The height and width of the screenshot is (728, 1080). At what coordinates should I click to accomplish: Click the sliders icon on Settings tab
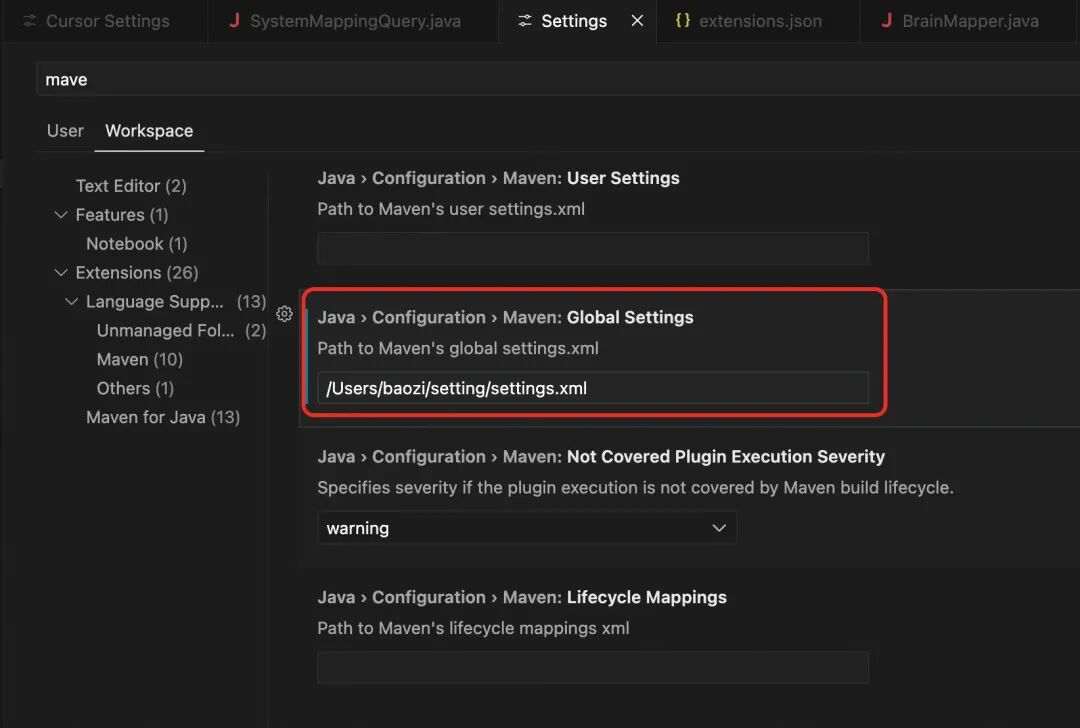[x=525, y=21]
